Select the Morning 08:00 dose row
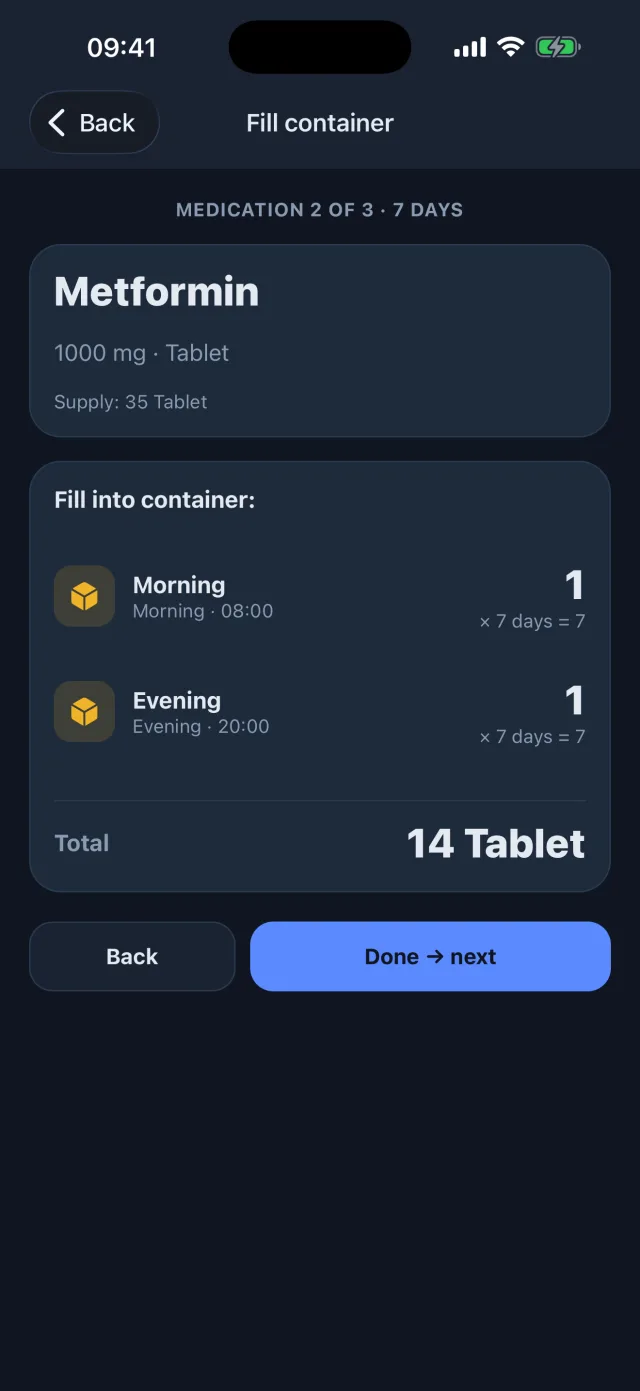 coord(320,597)
